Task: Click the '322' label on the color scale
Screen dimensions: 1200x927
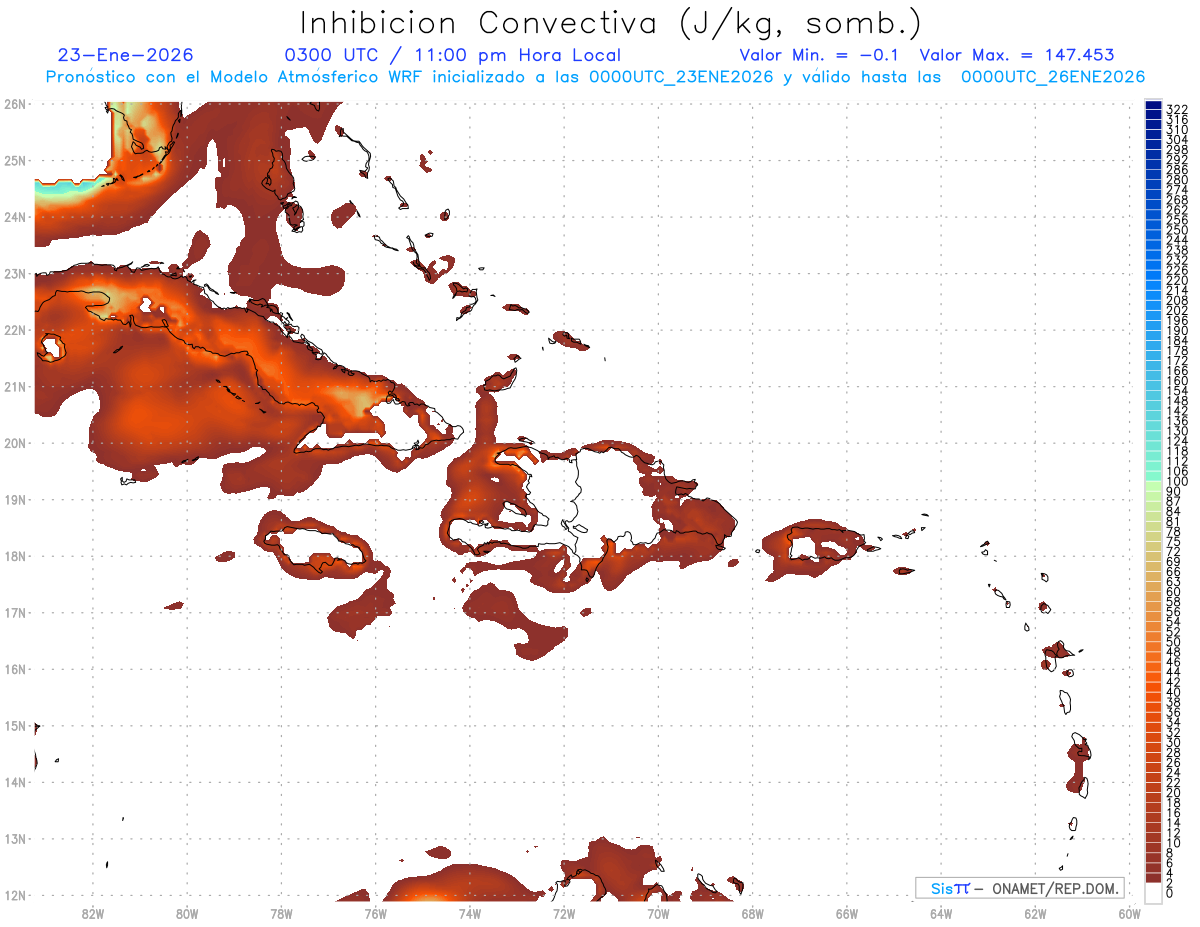Action: coord(1176,109)
